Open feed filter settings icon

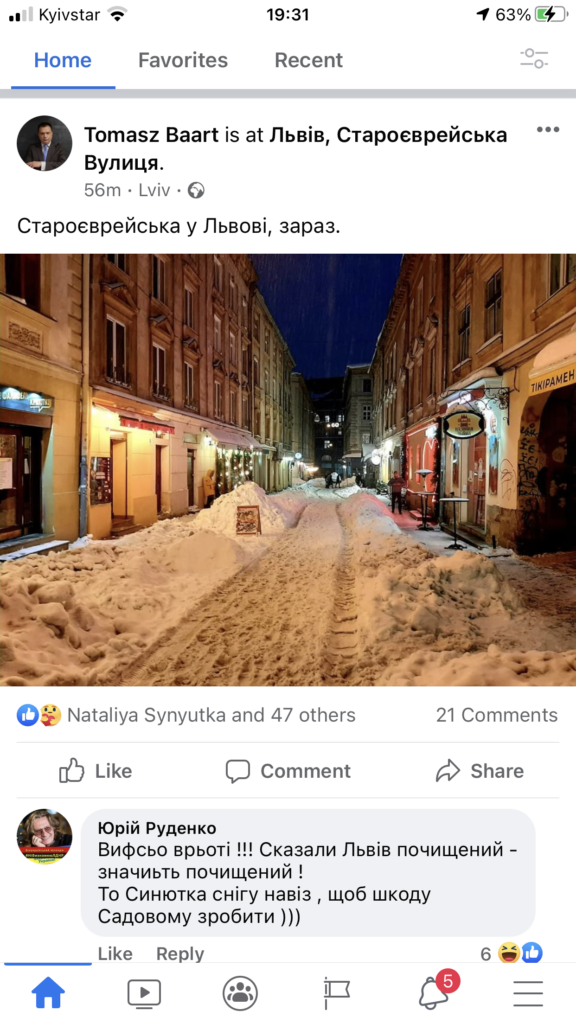tap(534, 59)
